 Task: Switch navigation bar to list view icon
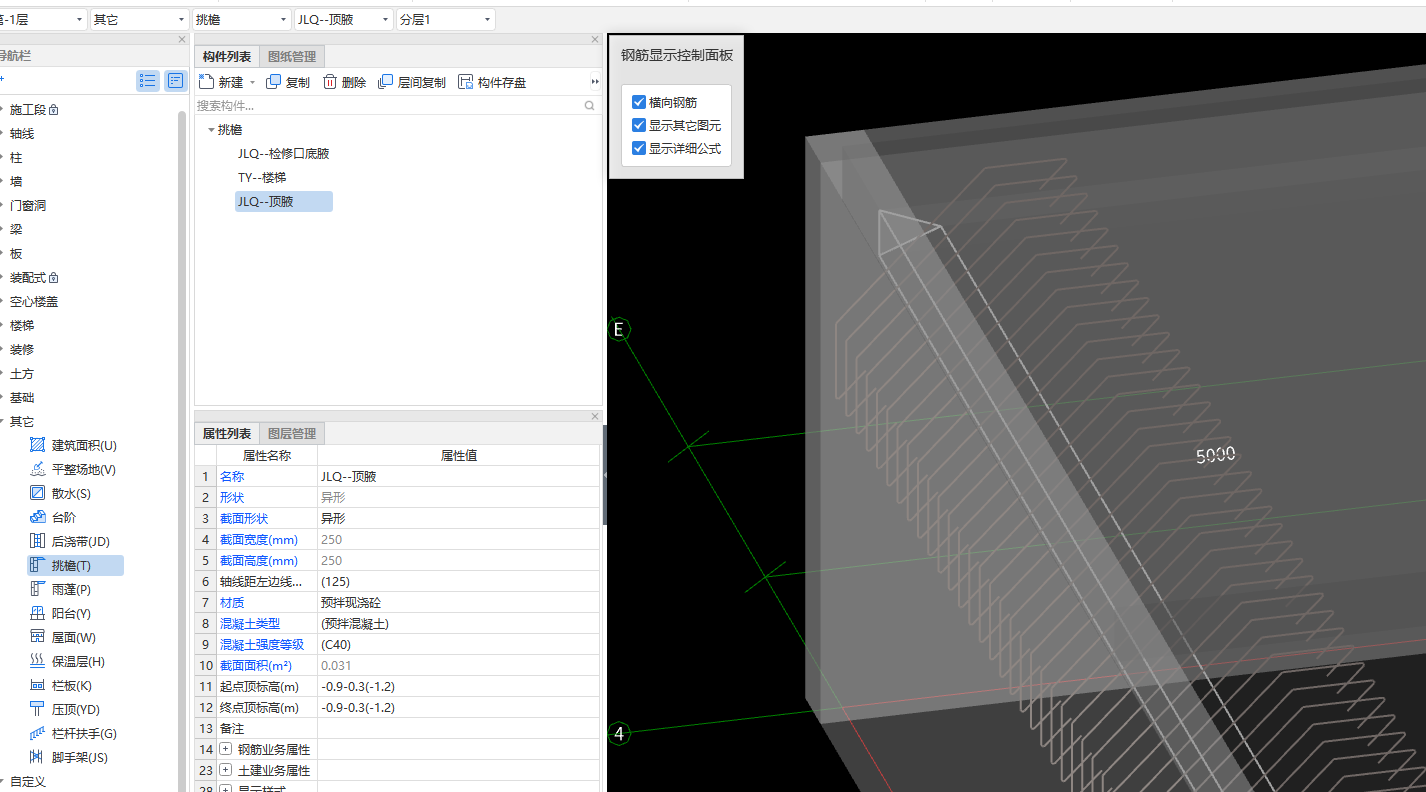pos(148,81)
